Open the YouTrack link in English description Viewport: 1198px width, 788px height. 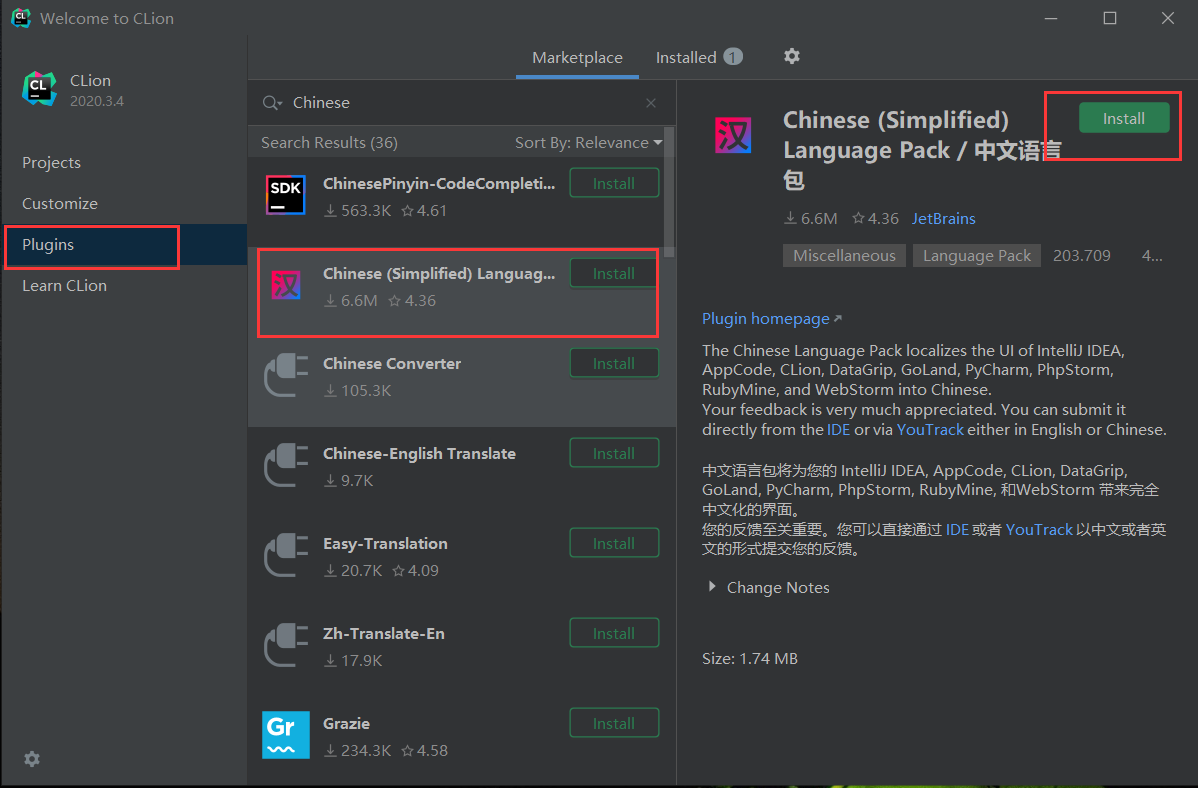[930, 430]
